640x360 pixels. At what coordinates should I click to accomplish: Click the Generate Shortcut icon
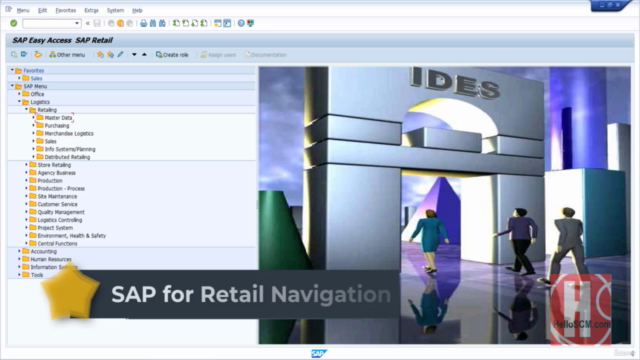pos(227,23)
